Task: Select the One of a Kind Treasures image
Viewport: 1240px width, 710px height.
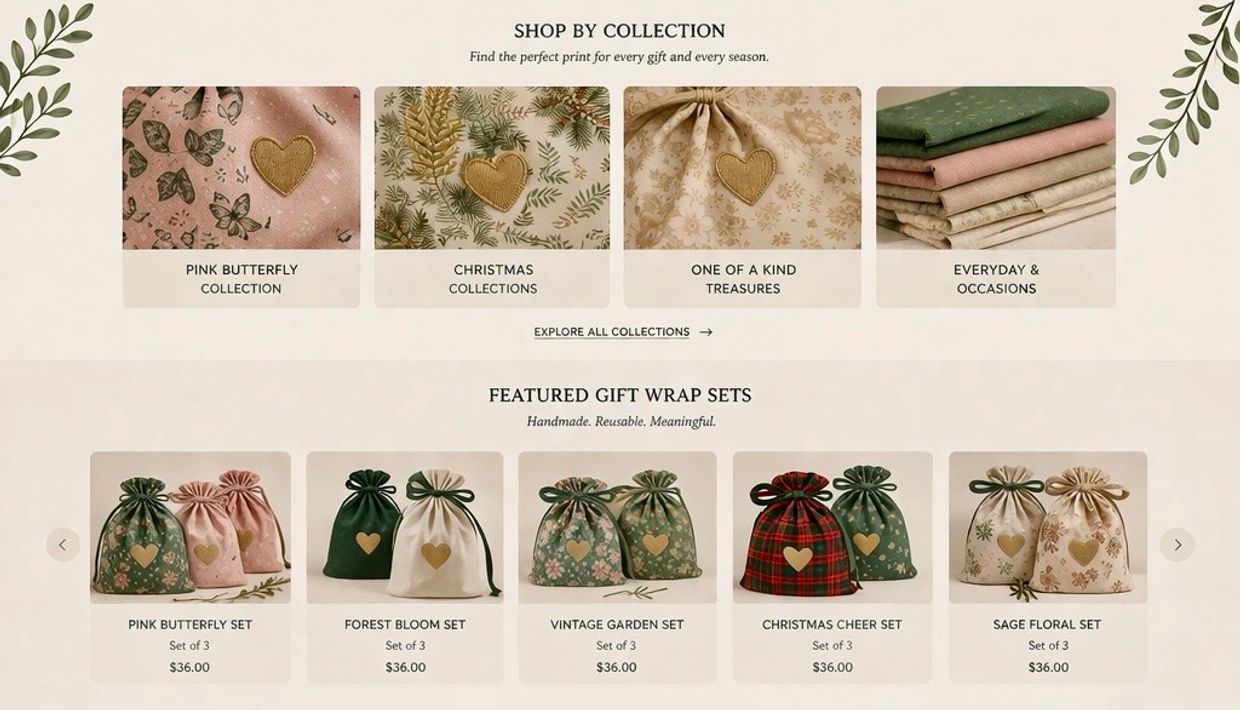Action: pyautogui.click(x=742, y=167)
